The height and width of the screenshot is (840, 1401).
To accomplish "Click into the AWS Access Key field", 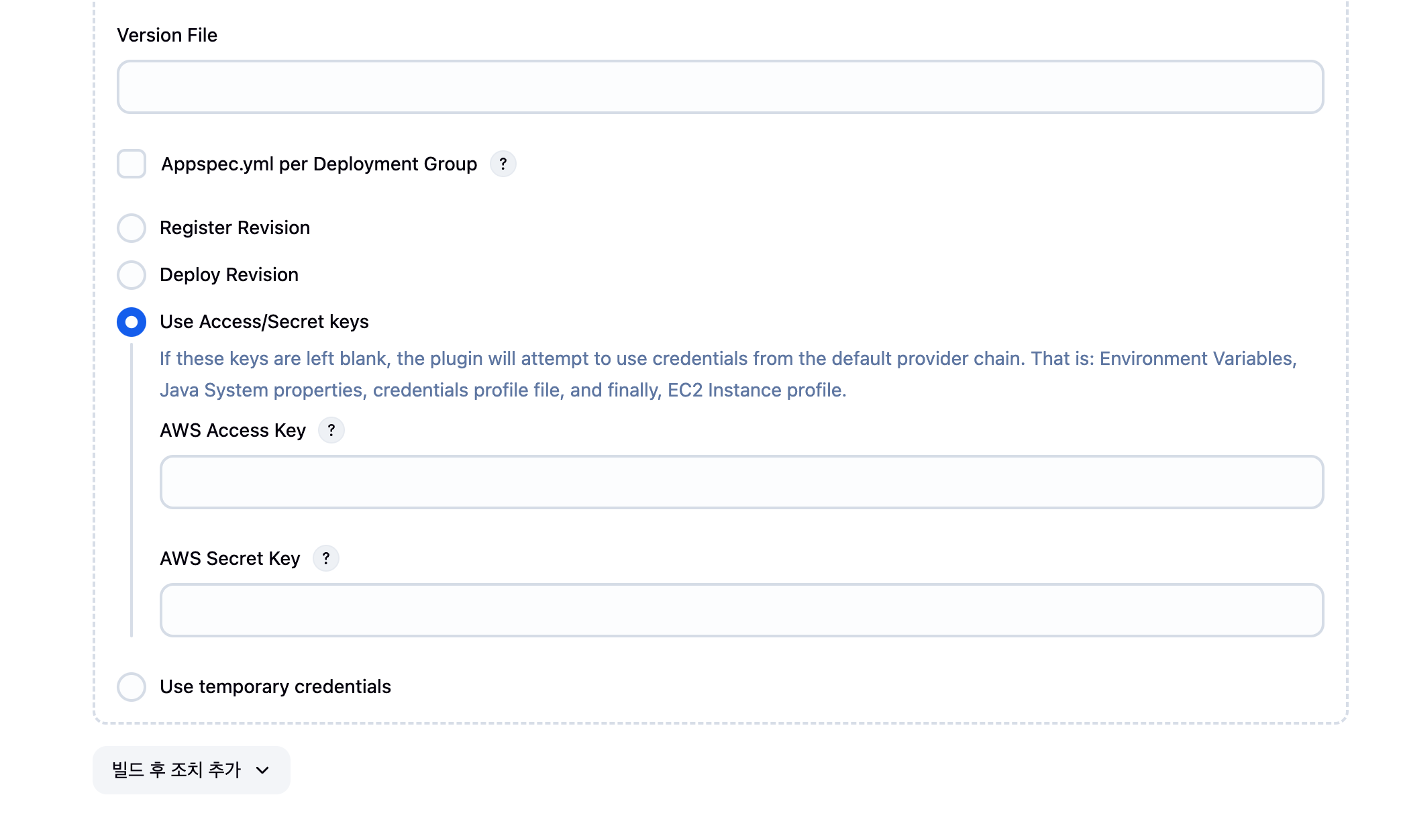I will coord(741,482).
